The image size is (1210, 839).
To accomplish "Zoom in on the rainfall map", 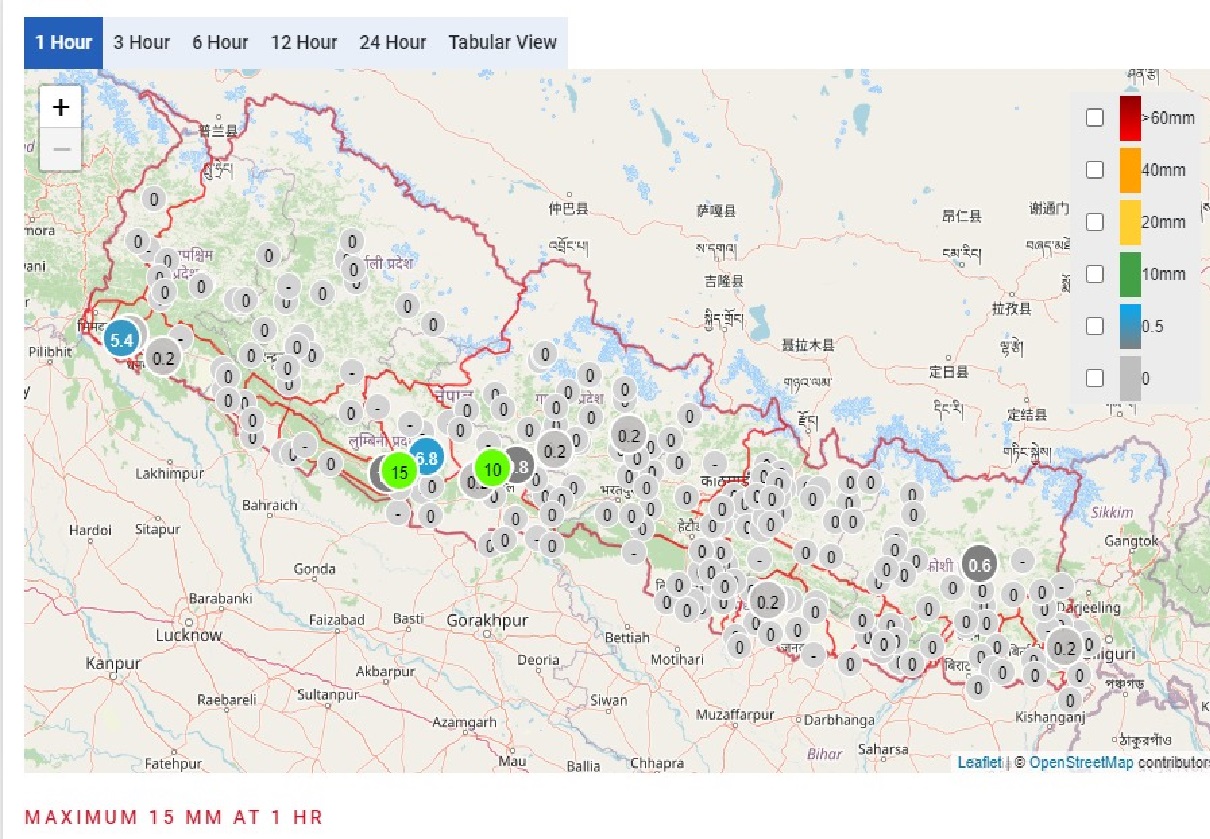I will pyautogui.click(x=61, y=108).
